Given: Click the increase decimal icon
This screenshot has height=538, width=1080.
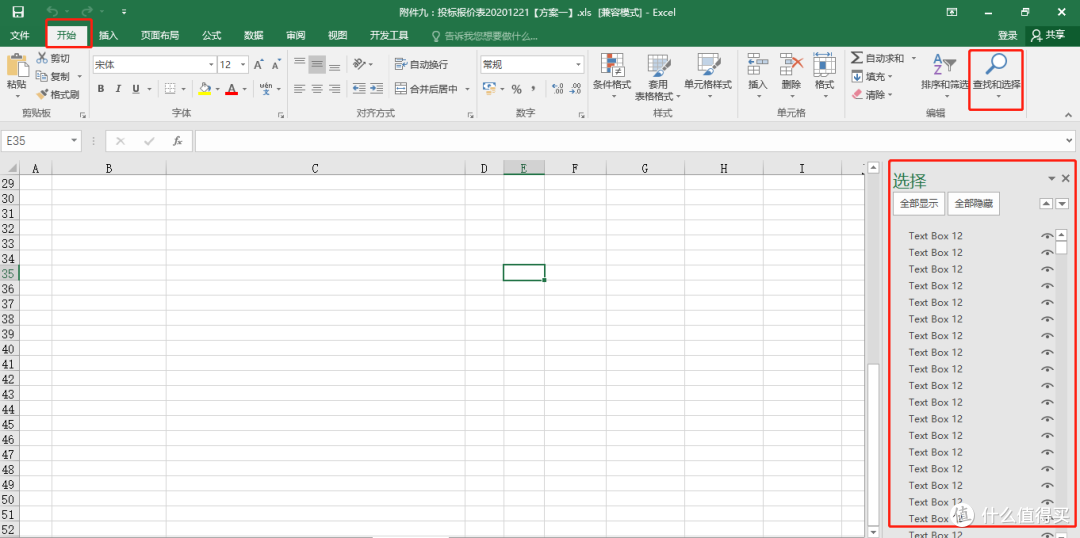Looking at the screenshot, I should click(558, 89).
